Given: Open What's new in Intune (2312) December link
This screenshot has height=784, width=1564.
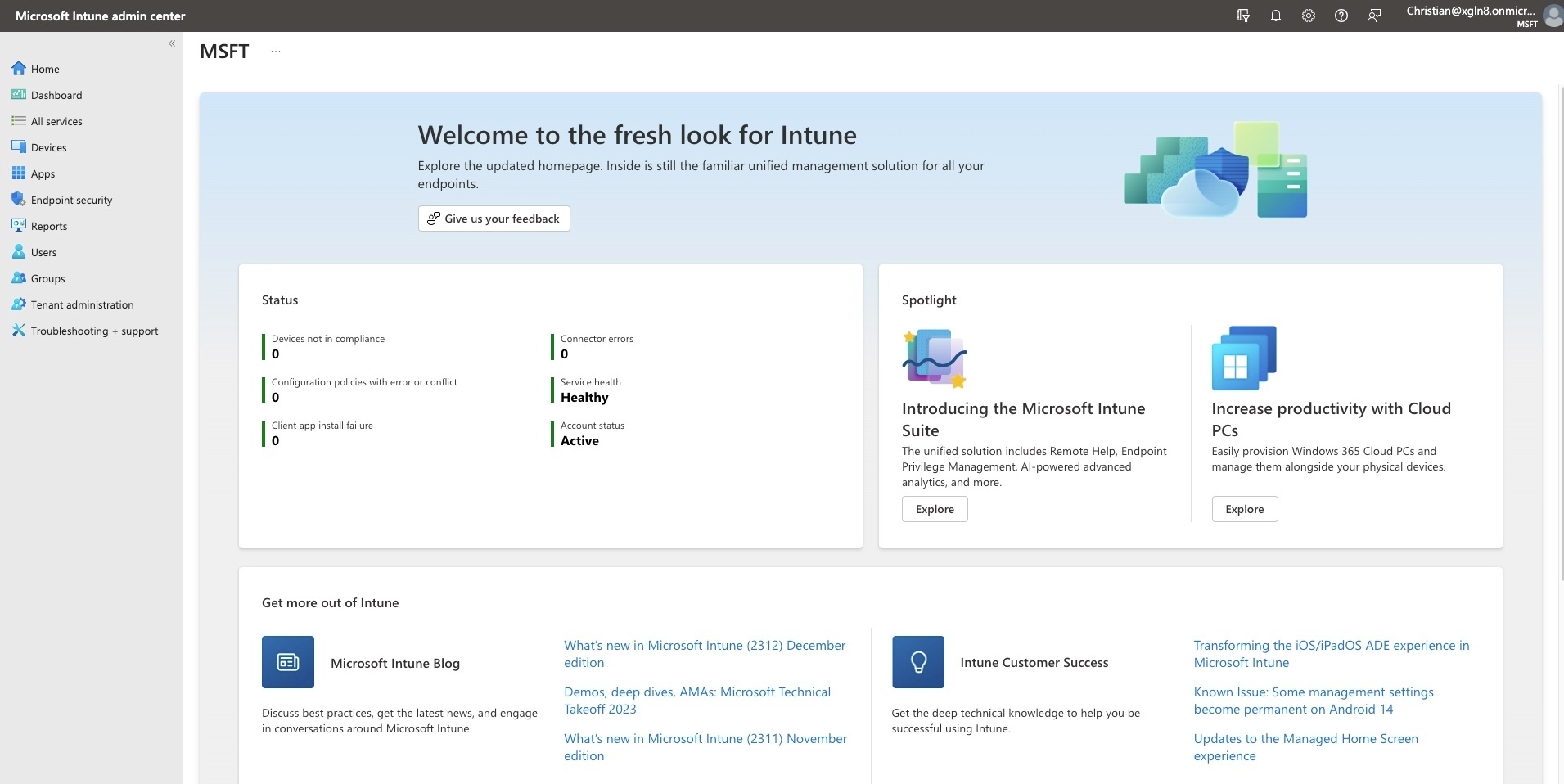Looking at the screenshot, I should 705,654.
